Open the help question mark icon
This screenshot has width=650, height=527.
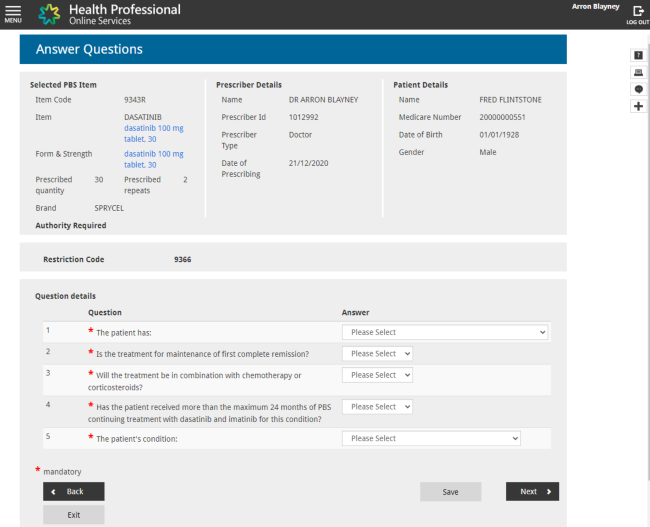(x=638, y=55)
